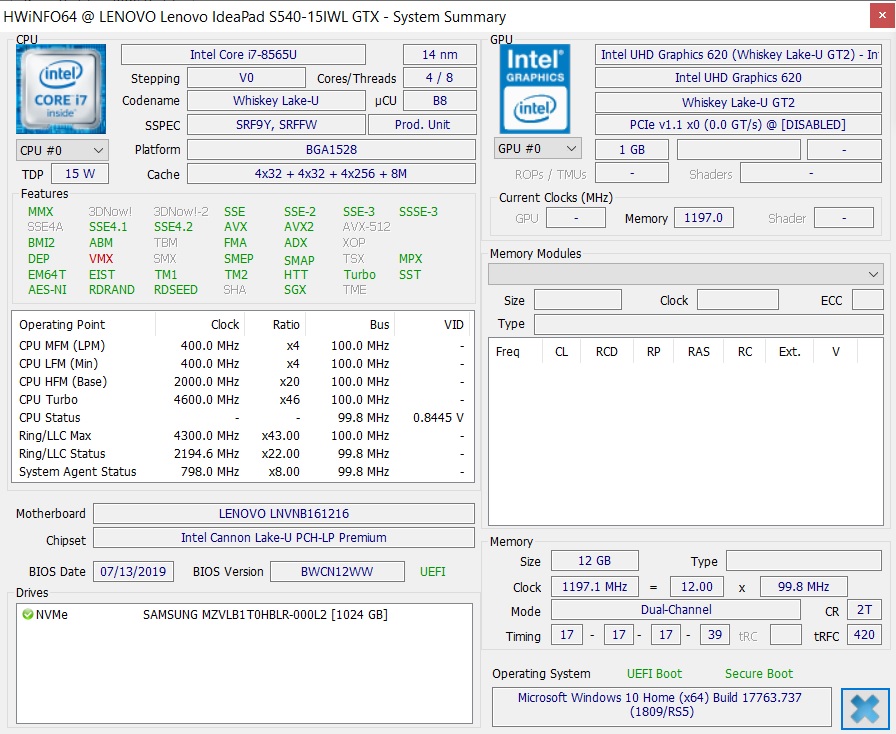Click the 12 GB memory size field
Image resolution: width=896 pixels, height=734 pixels.
(594, 562)
